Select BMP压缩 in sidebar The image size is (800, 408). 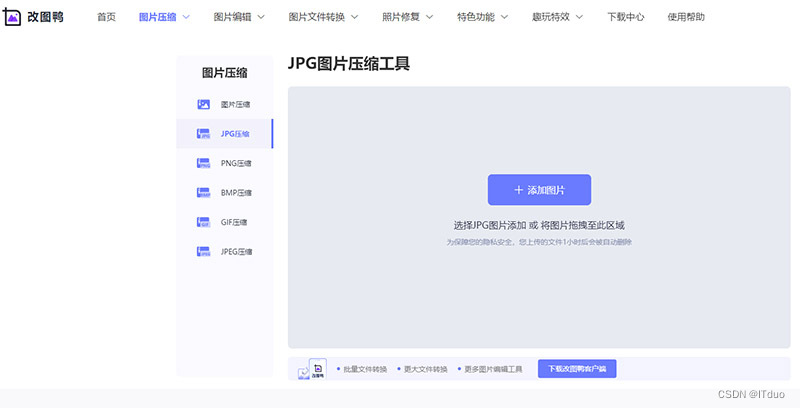pyautogui.click(x=224, y=193)
